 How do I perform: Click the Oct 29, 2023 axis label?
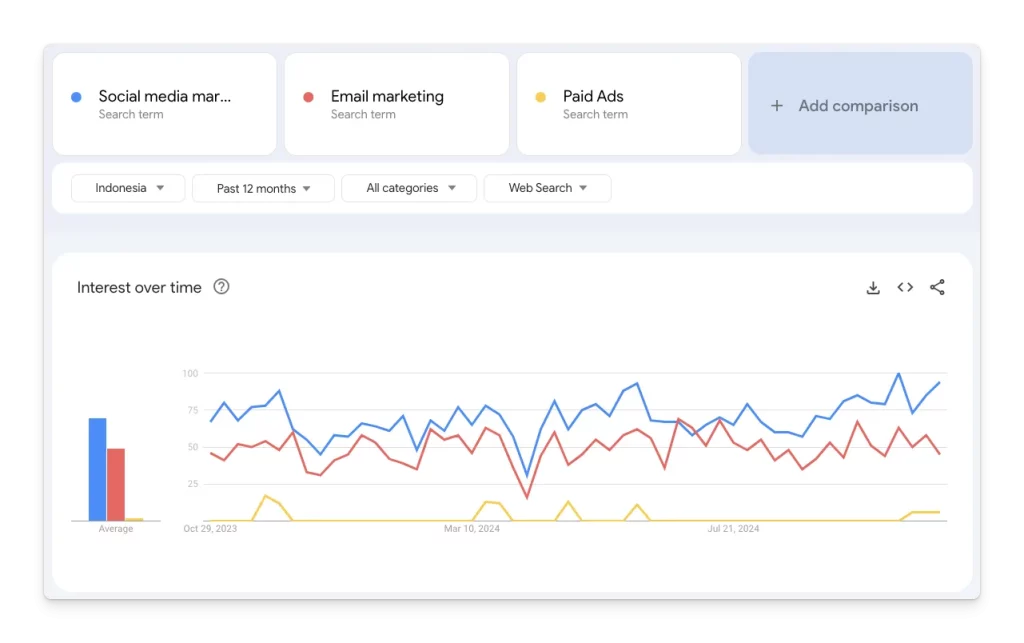click(x=210, y=529)
